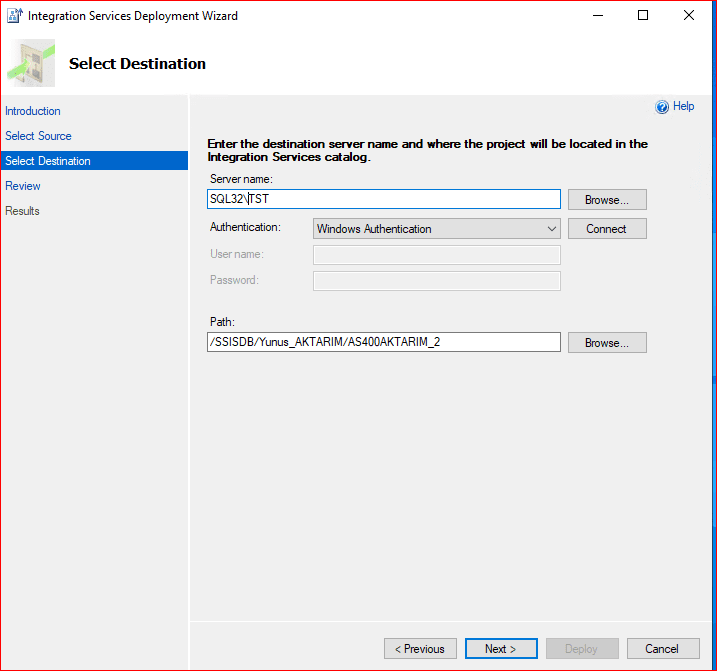Image resolution: width=717 pixels, height=671 pixels.
Task: Jump to the Review step
Action: tap(23, 186)
